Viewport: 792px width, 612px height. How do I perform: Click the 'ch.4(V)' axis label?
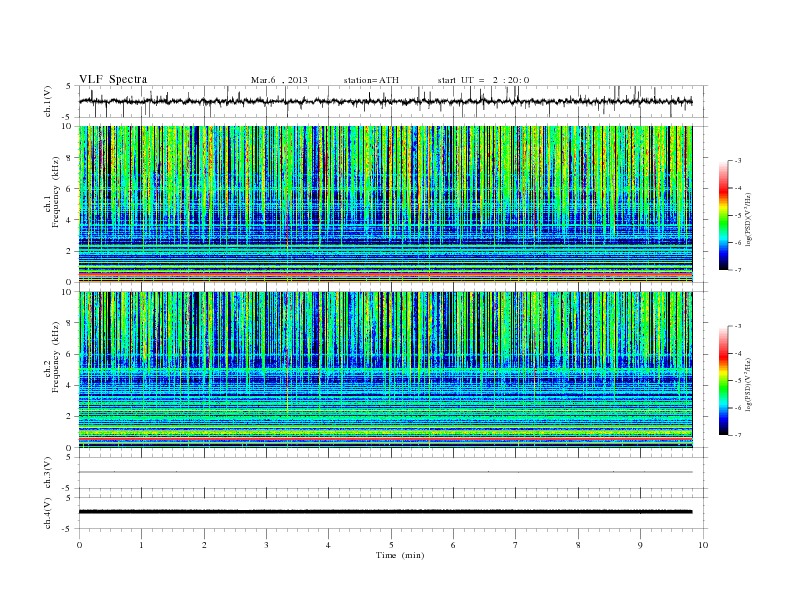point(48,513)
